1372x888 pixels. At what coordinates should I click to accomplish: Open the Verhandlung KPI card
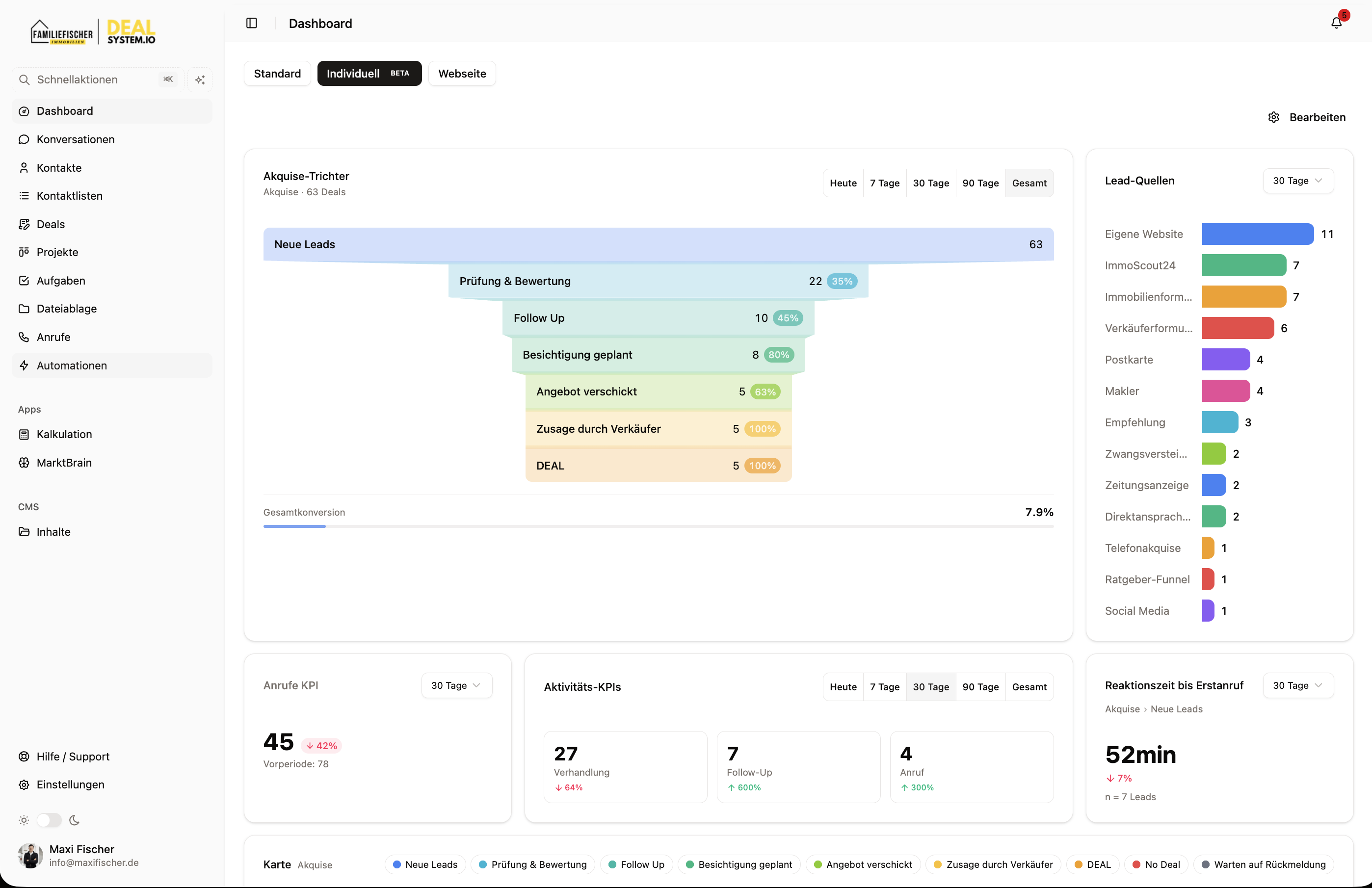point(626,767)
